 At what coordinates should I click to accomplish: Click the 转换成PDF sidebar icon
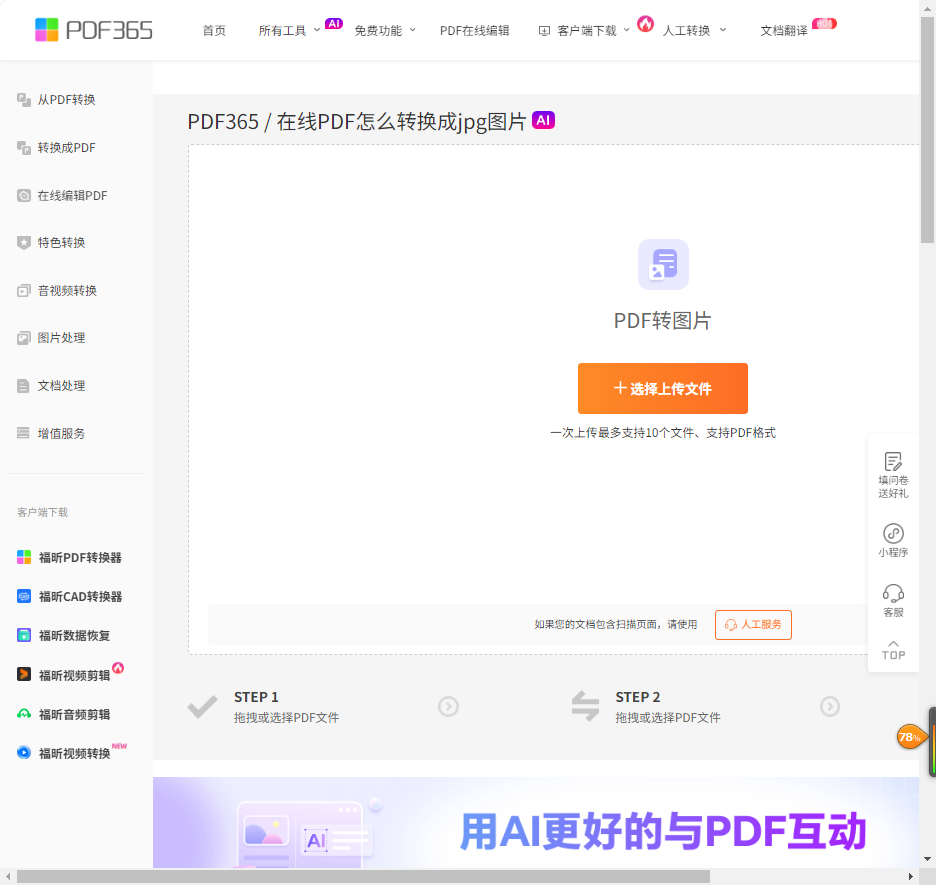(24, 147)
